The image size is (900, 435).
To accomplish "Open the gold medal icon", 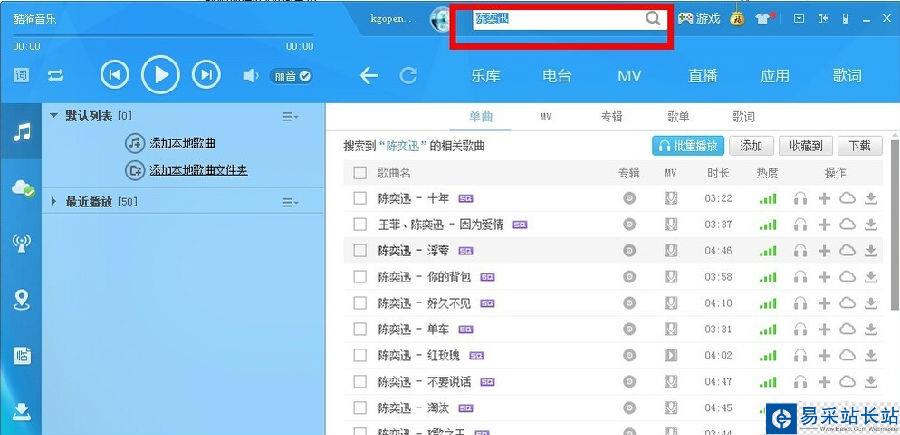I will (737, 19).
